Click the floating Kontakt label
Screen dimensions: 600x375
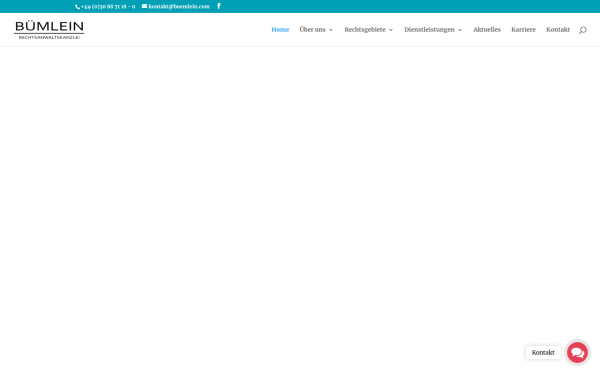coord(543,352)
